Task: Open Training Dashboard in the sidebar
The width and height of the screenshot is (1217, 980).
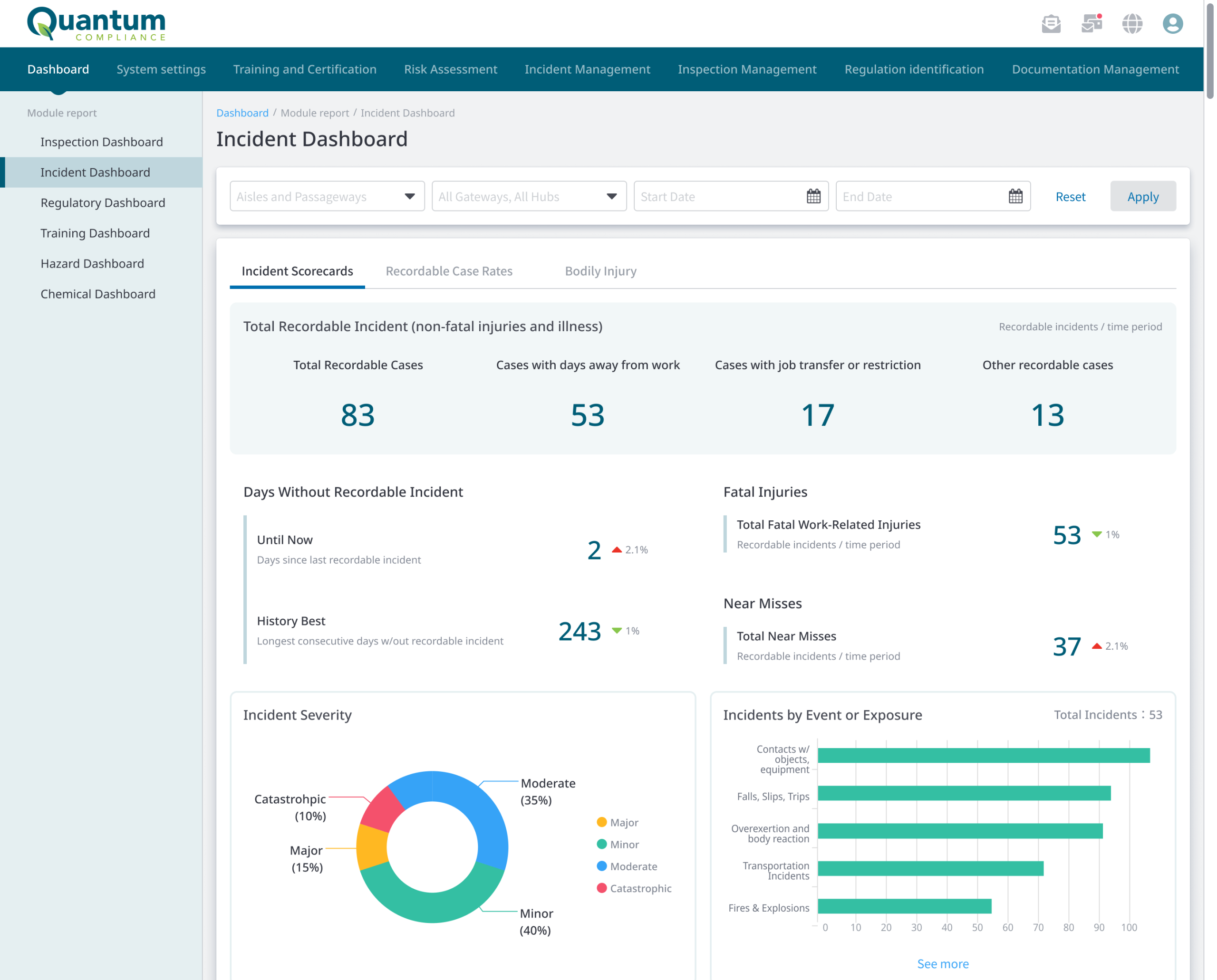Action: (x=102, y=233)
